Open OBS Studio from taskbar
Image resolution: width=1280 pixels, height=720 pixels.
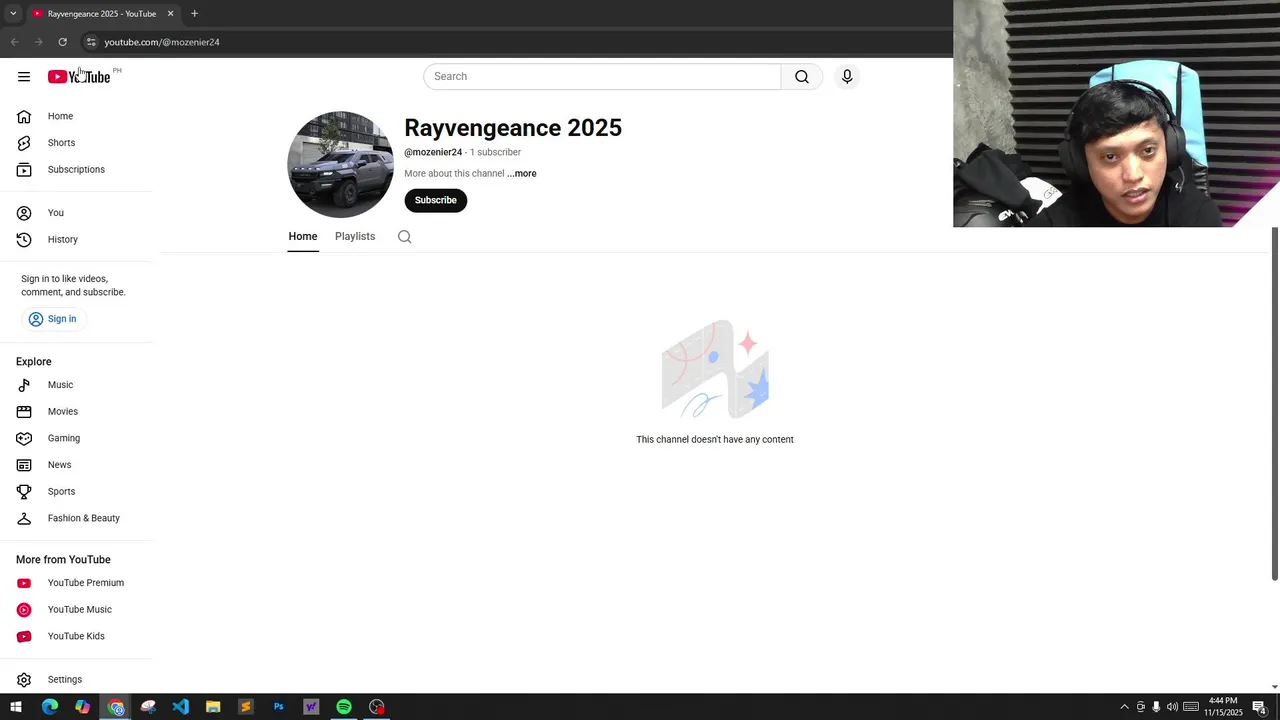377,707
